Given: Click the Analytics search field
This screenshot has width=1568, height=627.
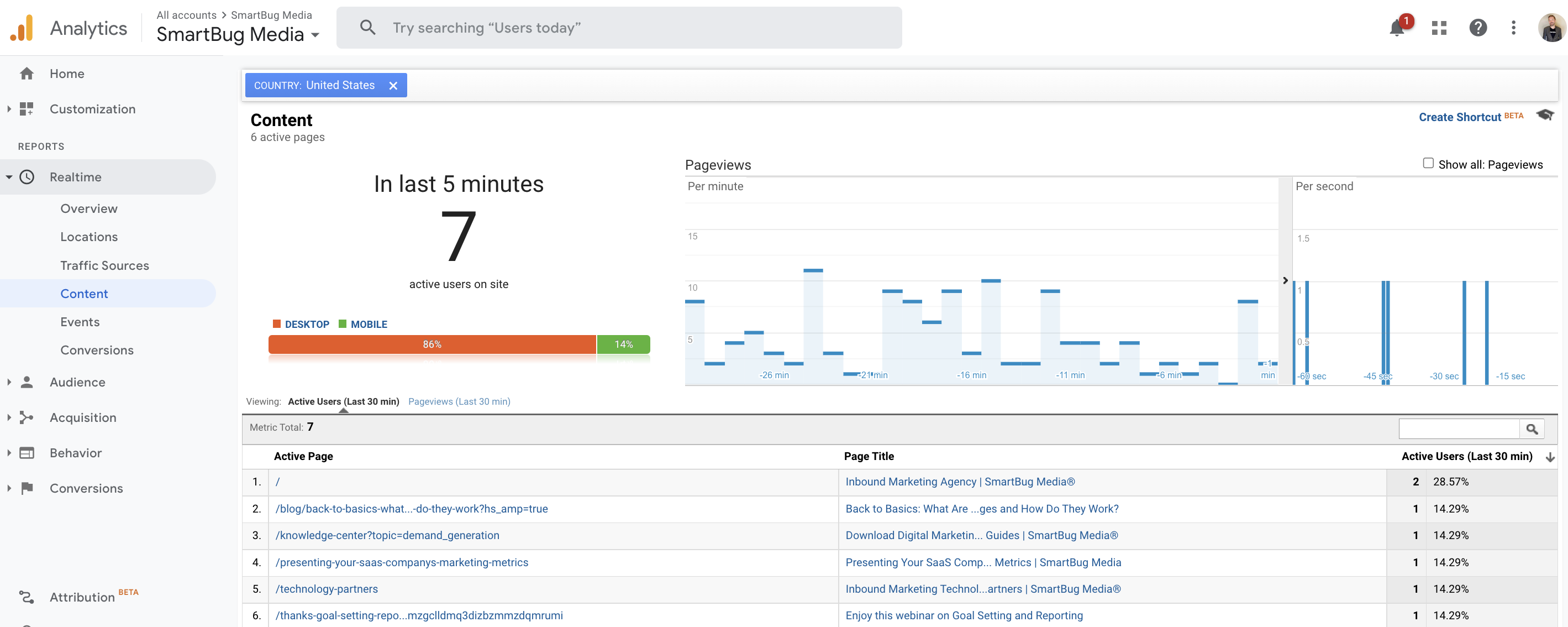Looking at the screenshot, I should pos(619,28).
